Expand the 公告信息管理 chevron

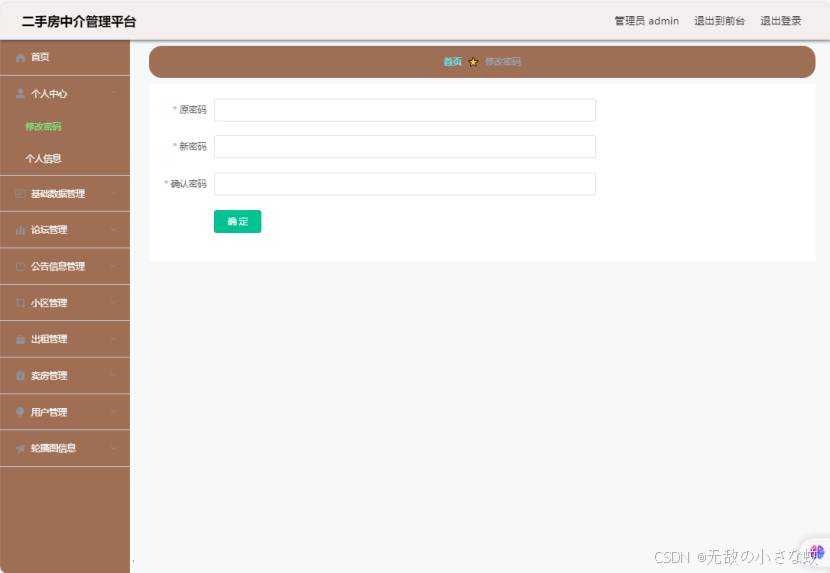[114, 266]
